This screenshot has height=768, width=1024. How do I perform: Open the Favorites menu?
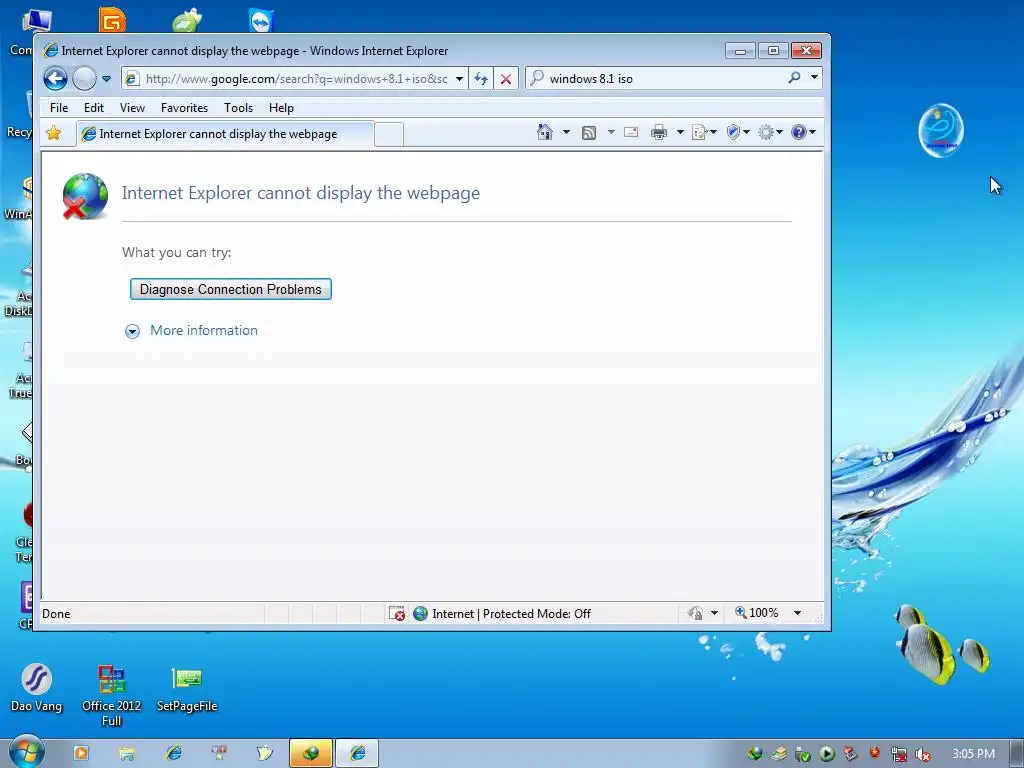(x=184, y=108)
